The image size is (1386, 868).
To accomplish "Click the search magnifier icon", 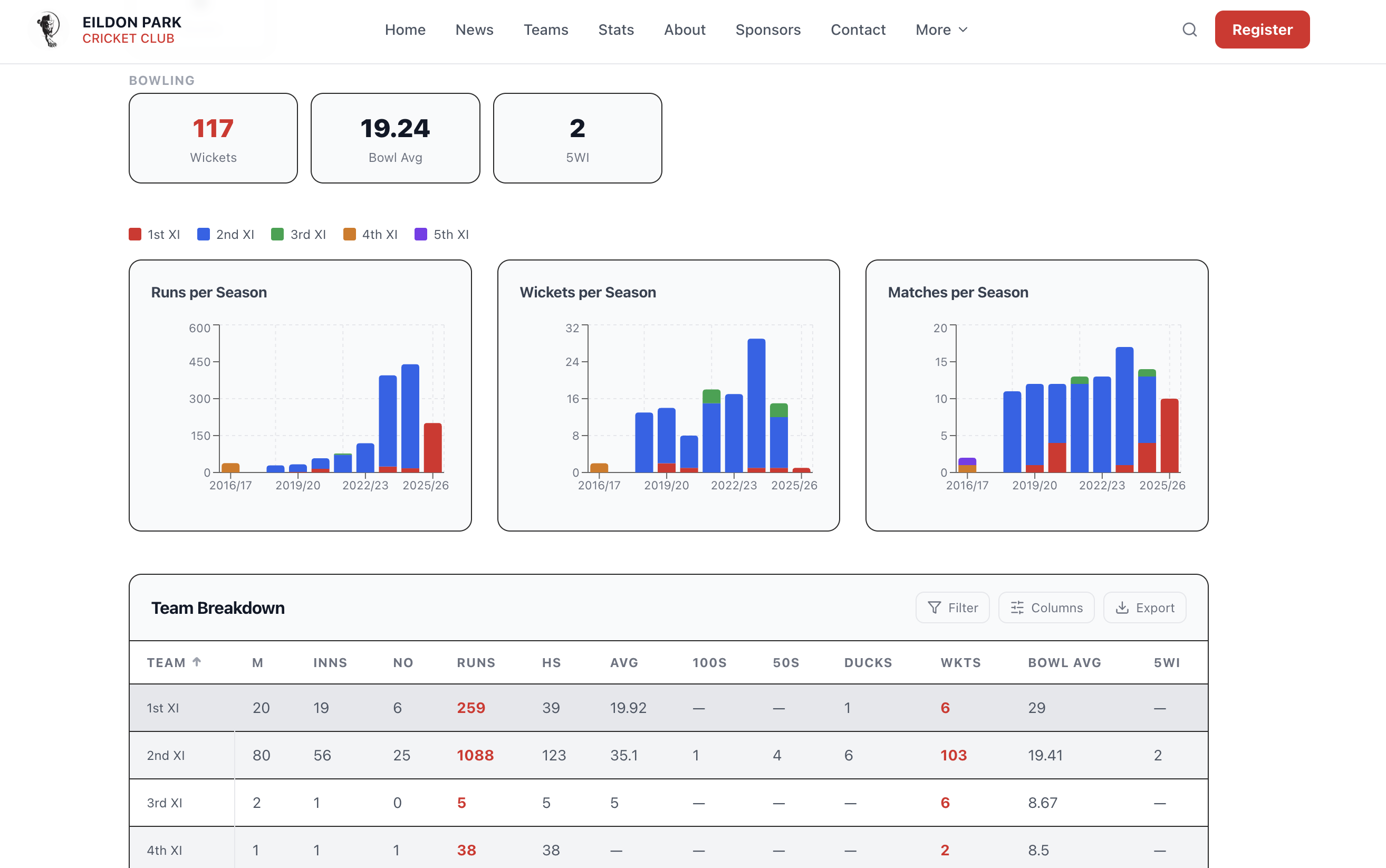I will [x=1190, y=30].
